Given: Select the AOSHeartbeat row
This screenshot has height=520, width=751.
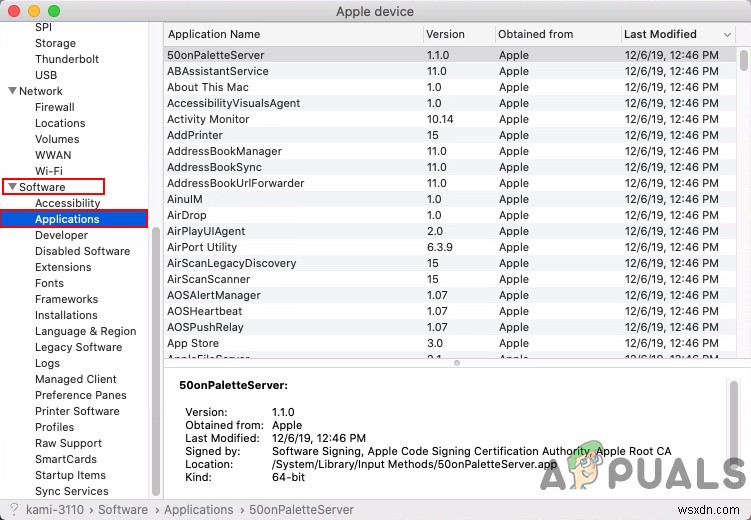Looking at the screenshot, I should [x=450, y=311].
